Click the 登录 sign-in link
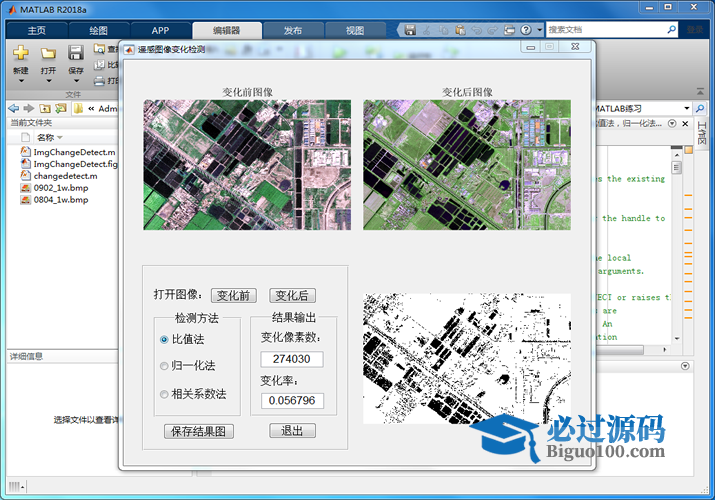 pos(695,30)
